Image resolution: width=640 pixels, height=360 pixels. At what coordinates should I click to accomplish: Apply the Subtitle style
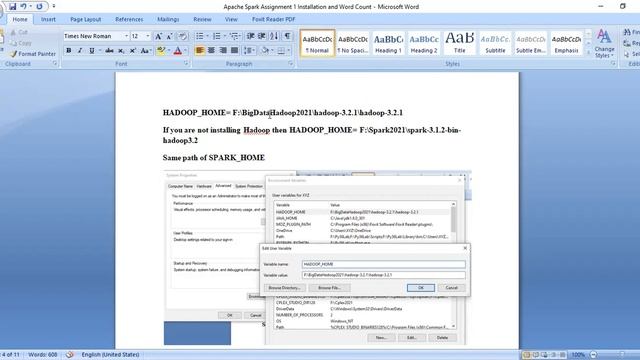tap(495, 43)
